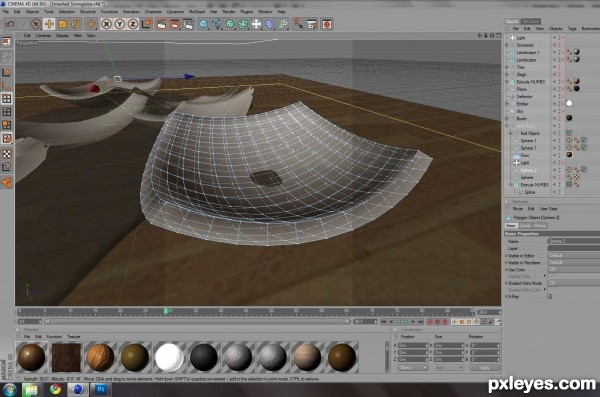The image size is (600, 397).
Task: Click the Undo arrow in the top toolbar
Action: pyautogui.click(x=9, y=25)
